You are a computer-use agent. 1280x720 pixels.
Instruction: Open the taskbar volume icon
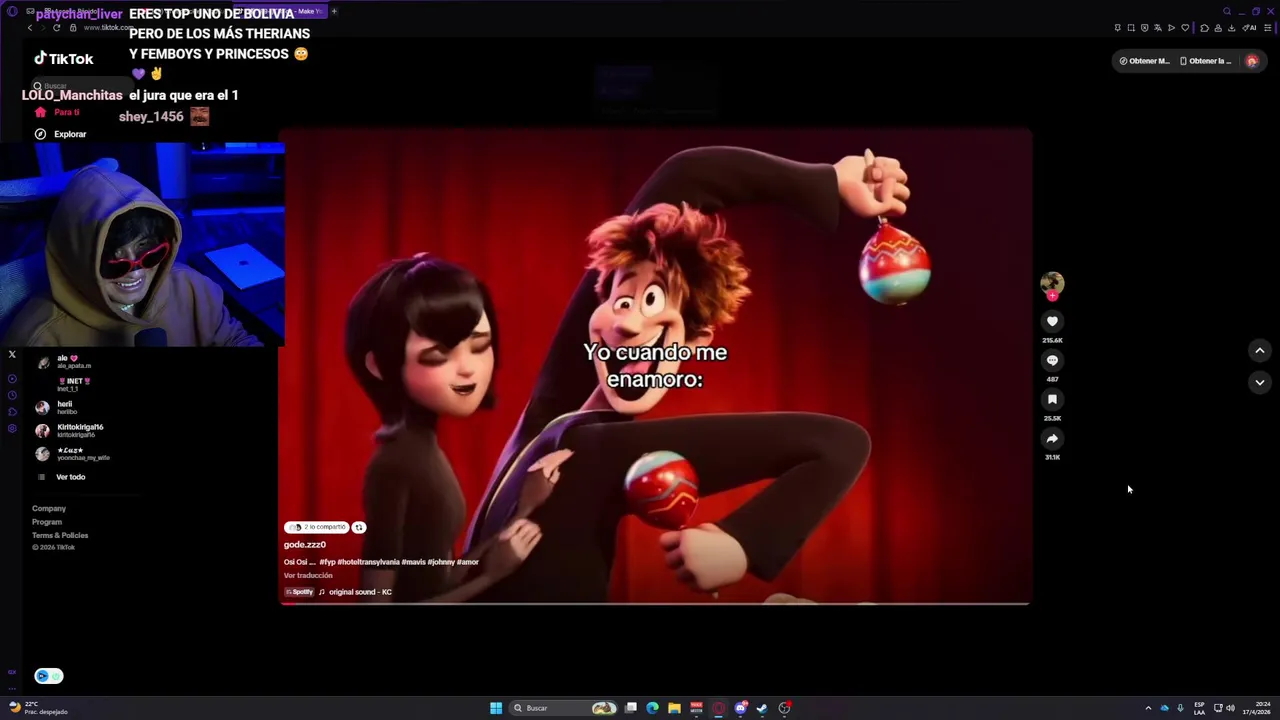pos(1230,708)
